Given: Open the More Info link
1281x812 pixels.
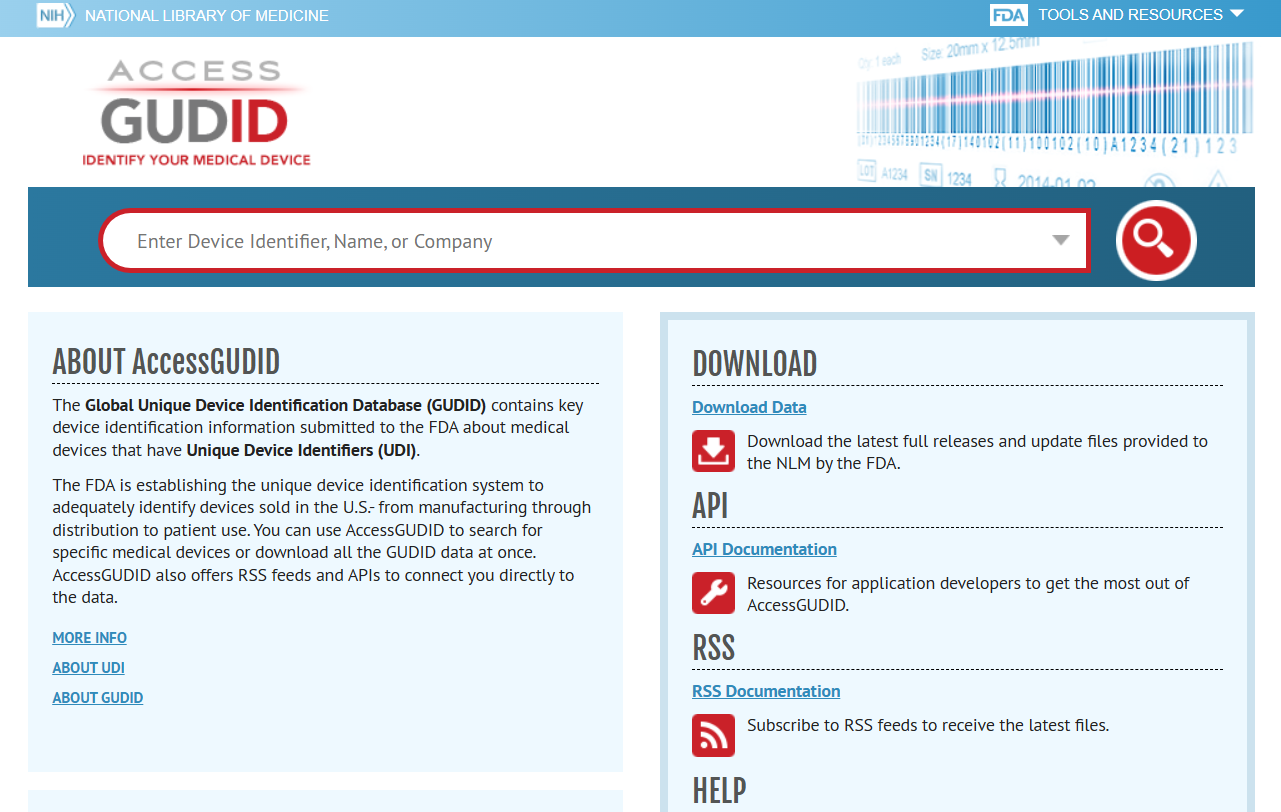Looking at the screenshot, I should tap(90, 638).
